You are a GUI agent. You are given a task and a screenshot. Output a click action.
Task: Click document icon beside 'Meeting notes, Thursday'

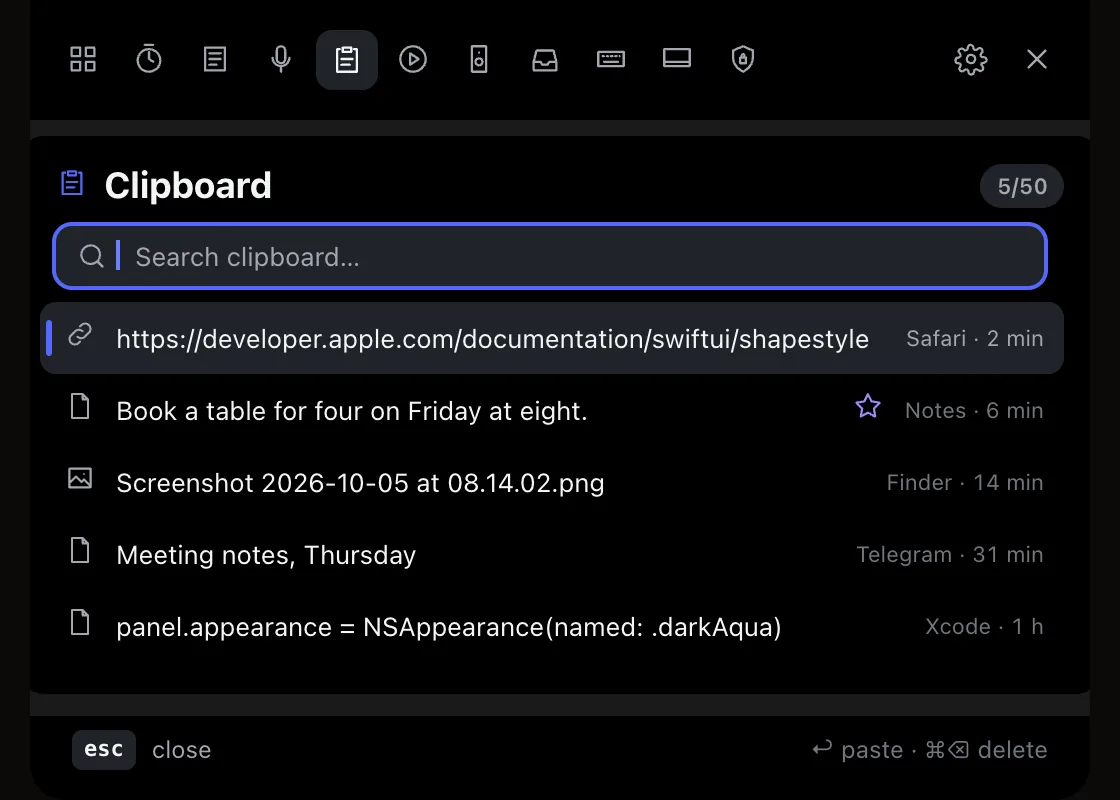point(80,550)
